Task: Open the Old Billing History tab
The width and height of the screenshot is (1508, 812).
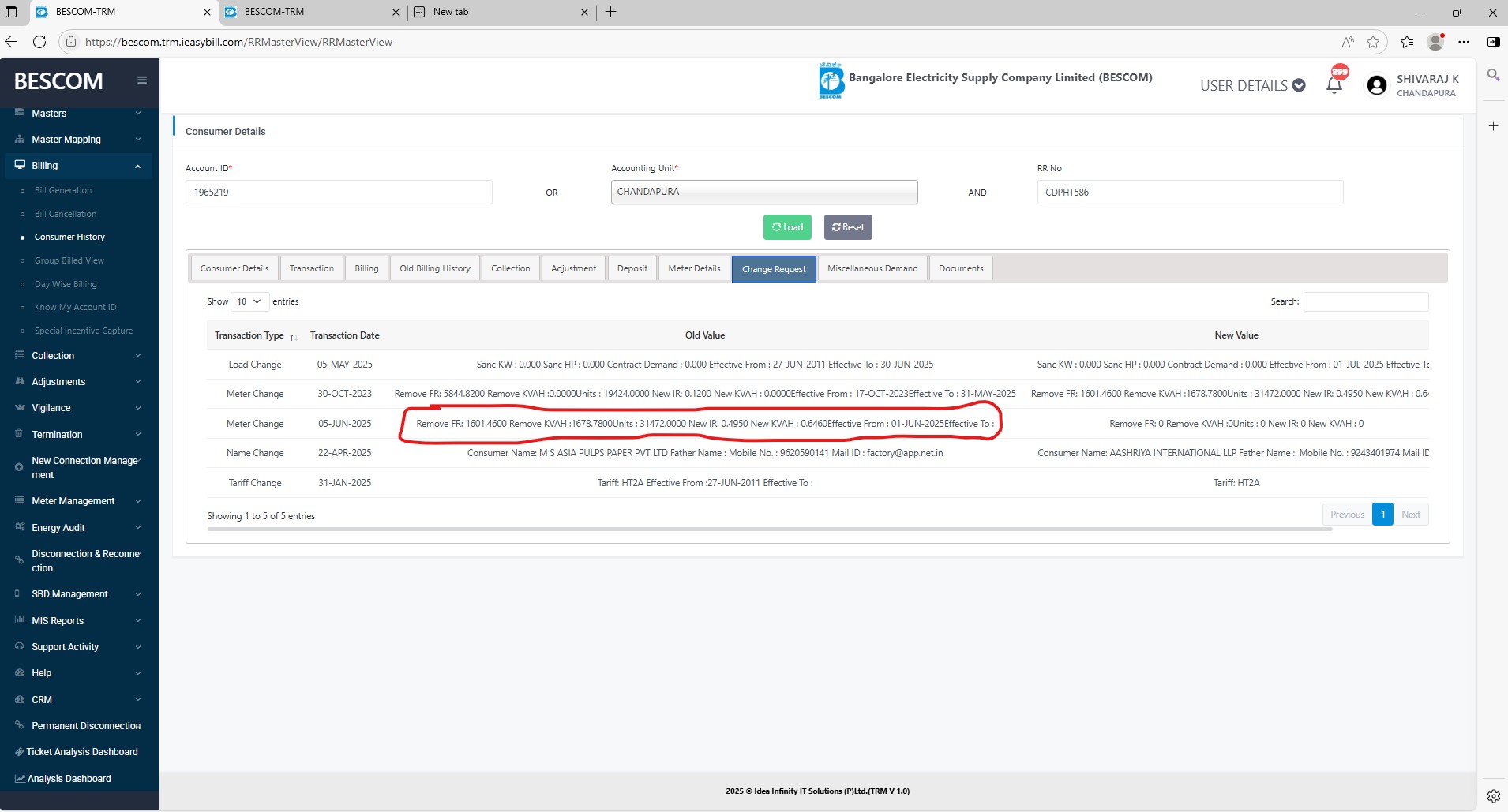Action: pos(435,268)
